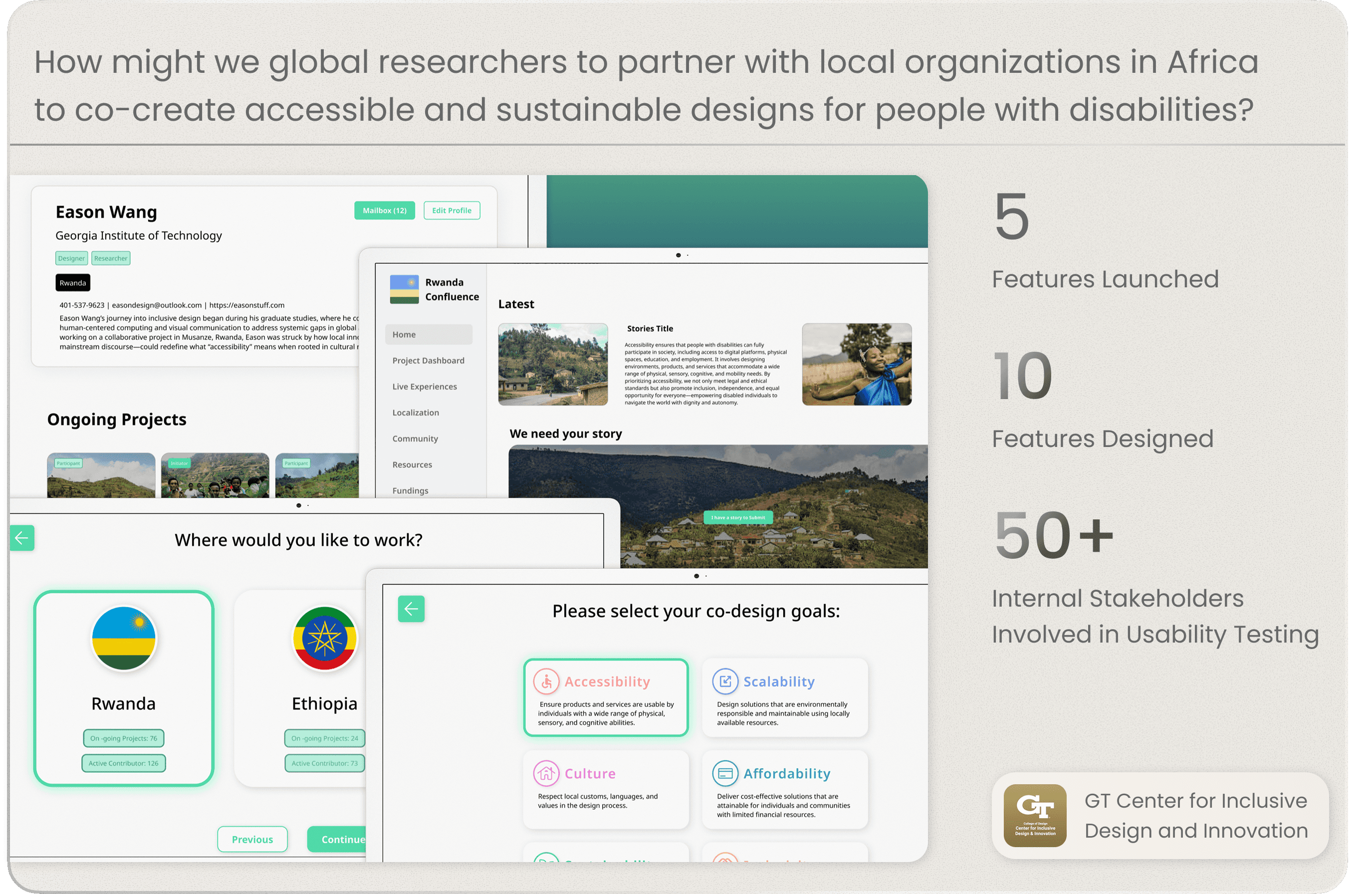Click the Affordability card icon

click(x=725, y=774)
